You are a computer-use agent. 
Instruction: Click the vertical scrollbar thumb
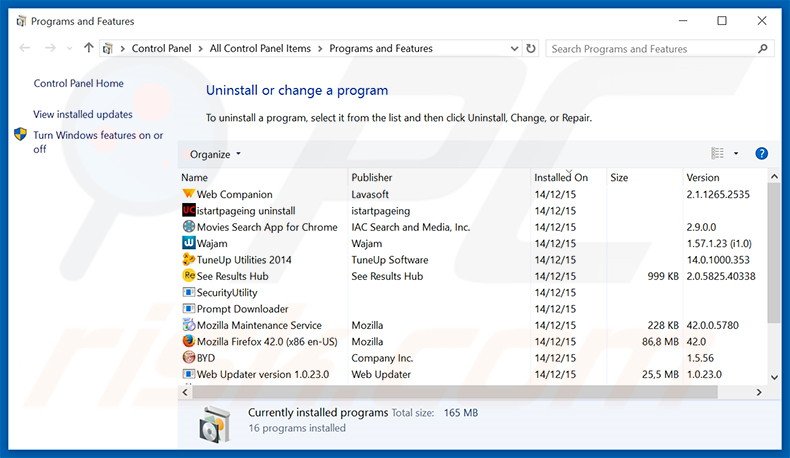coord(774,253)
